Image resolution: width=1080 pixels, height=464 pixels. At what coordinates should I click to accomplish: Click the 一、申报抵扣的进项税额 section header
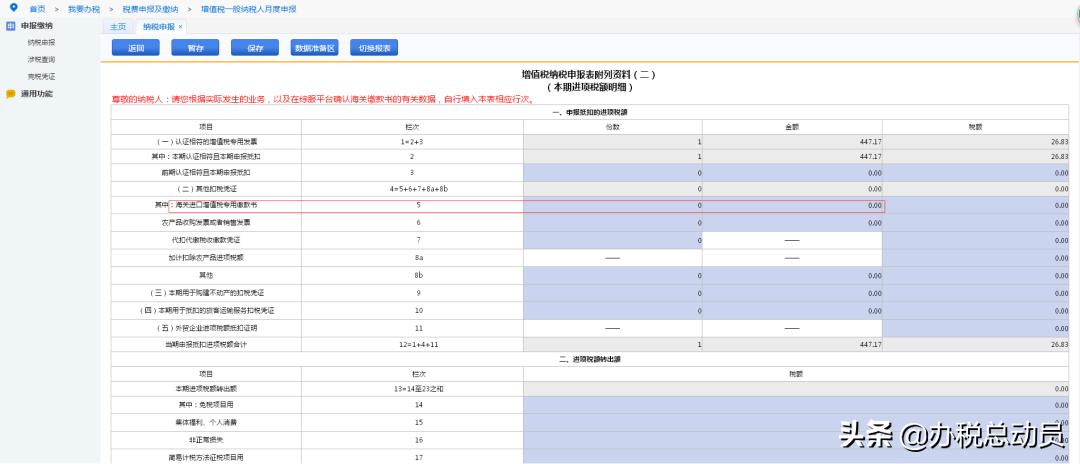590,112
